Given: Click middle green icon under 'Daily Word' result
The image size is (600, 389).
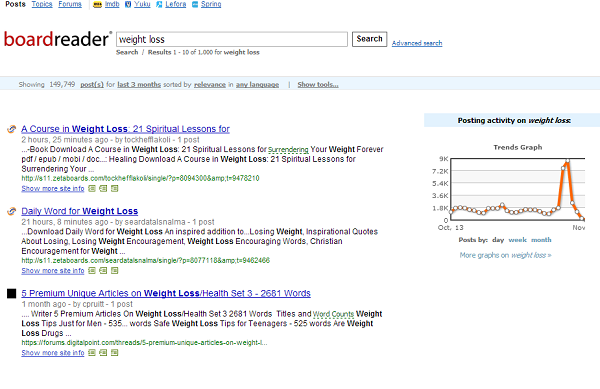Looking at the screenshot, I should click(103, 271).
